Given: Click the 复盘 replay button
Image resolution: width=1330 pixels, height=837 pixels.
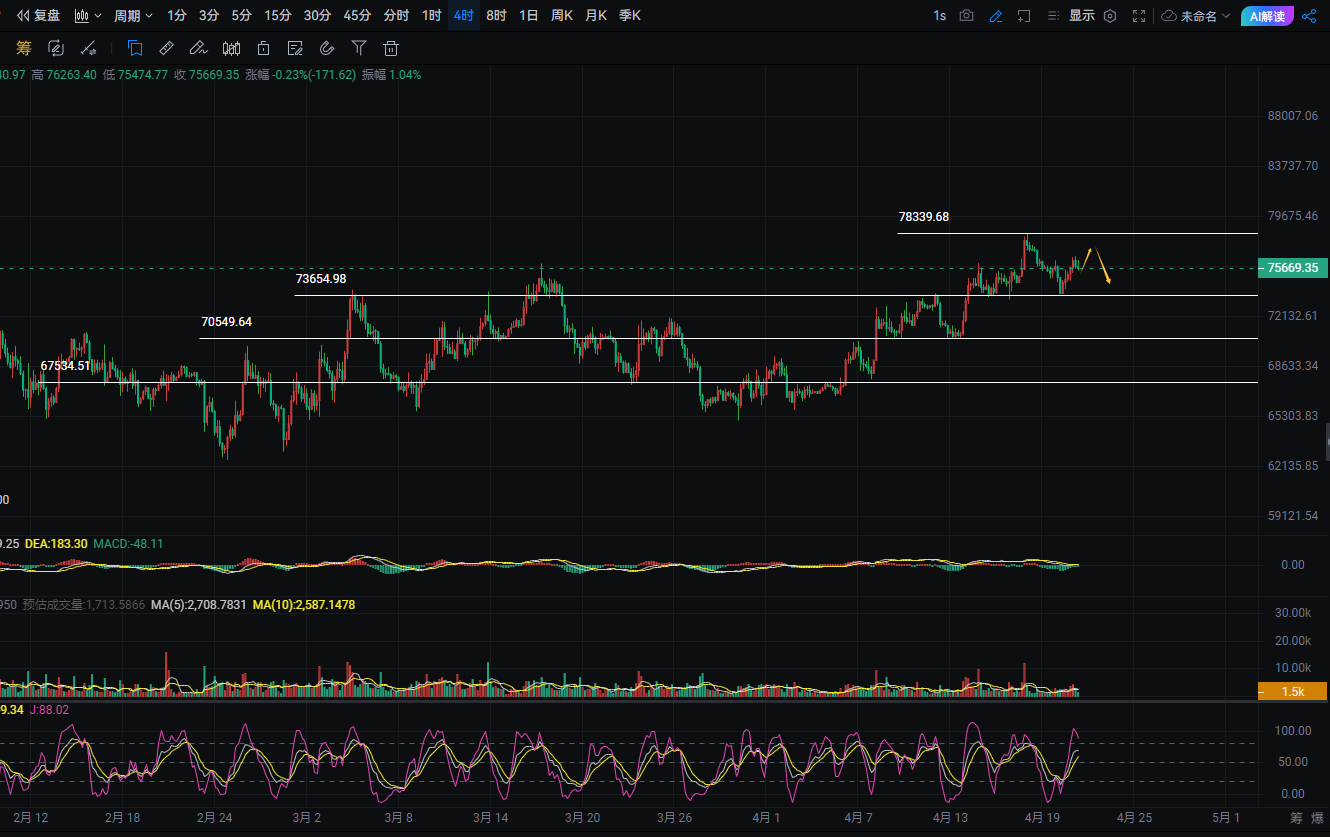Looking at the screenshot, I should point(39,16).
